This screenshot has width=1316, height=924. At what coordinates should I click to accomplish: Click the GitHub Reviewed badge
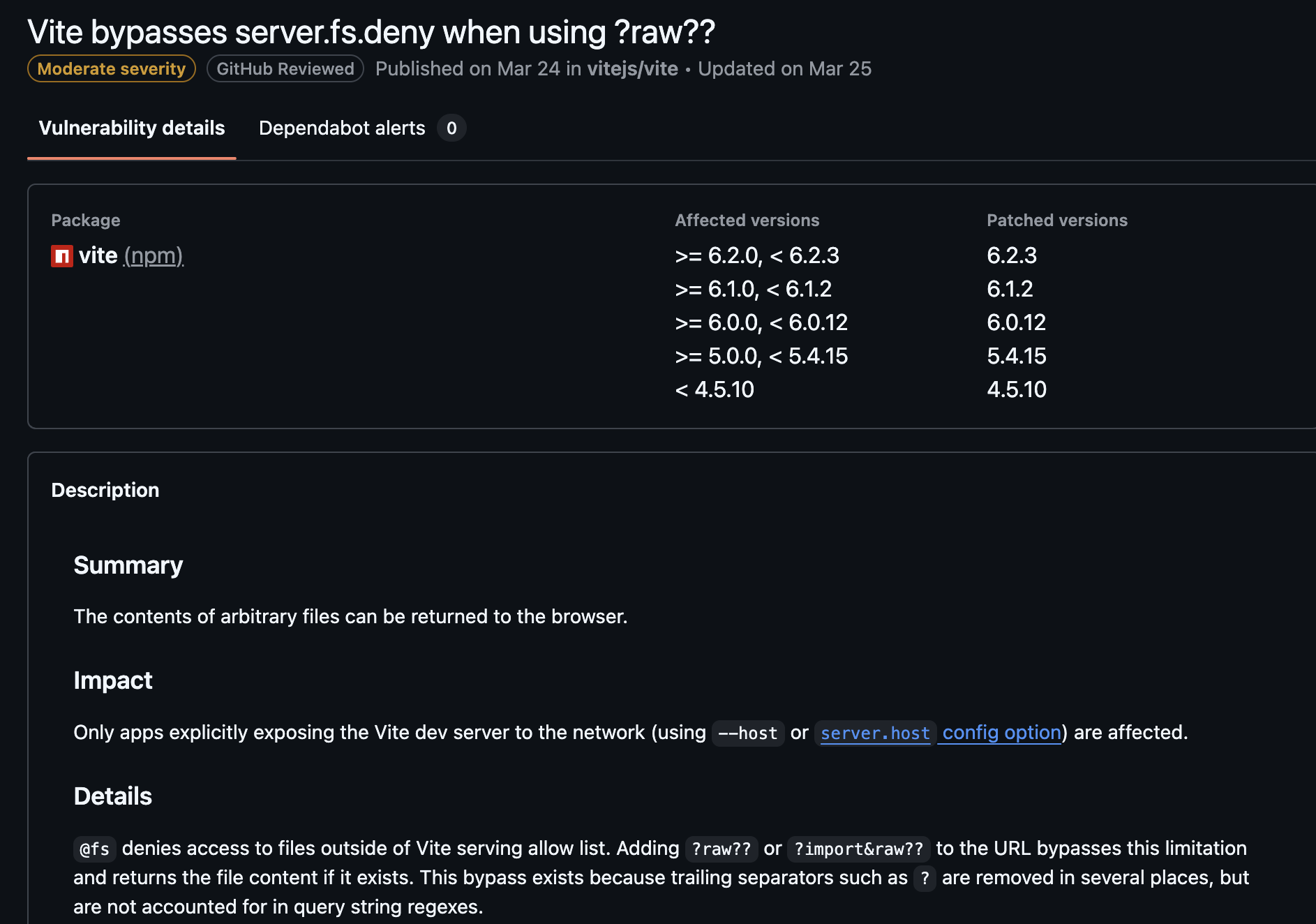coord(285,69)
